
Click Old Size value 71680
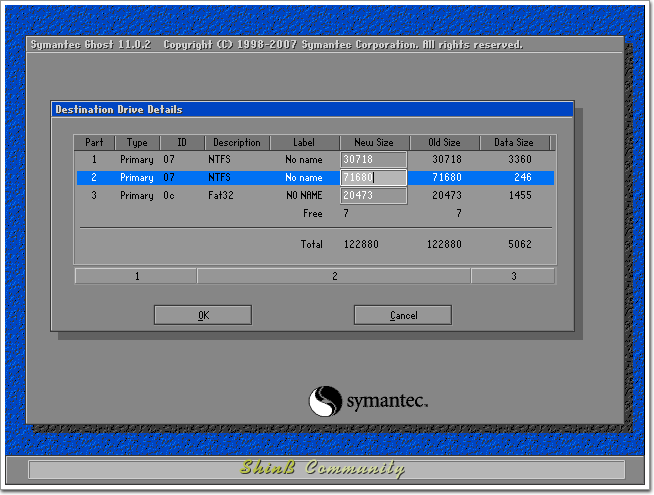447,177
